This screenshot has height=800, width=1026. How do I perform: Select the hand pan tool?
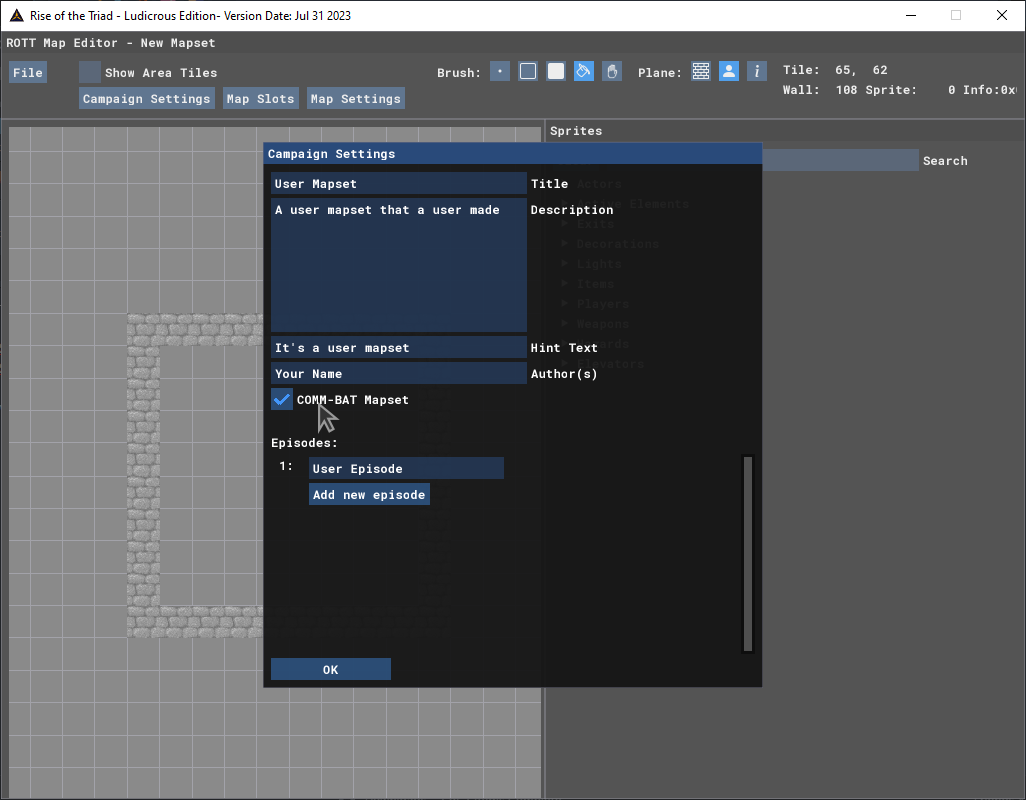pyautogui.click(x=612, y=71)
